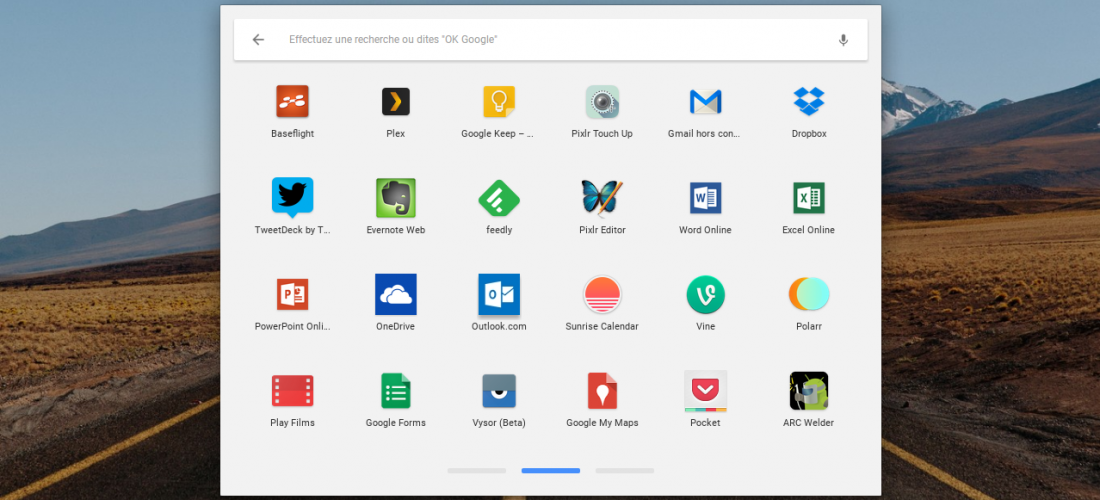Open Google Forms
The width and height of the screenshot is (1100, 500).
396,391
